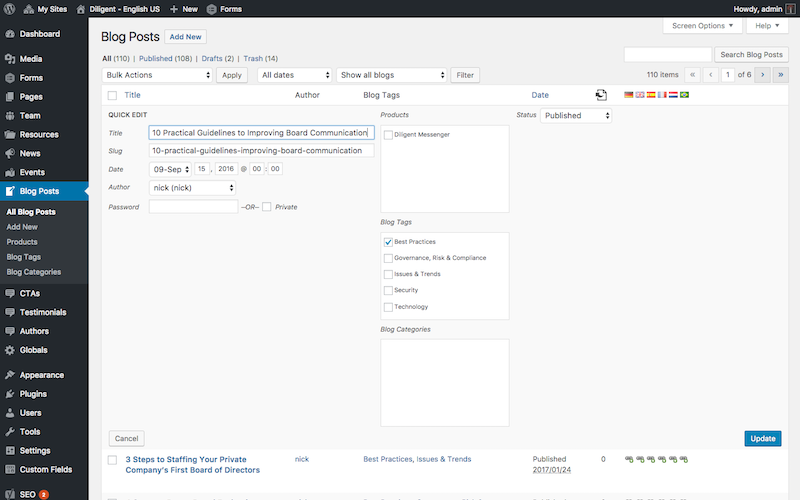Go to next page arrow

coord(763,75)
